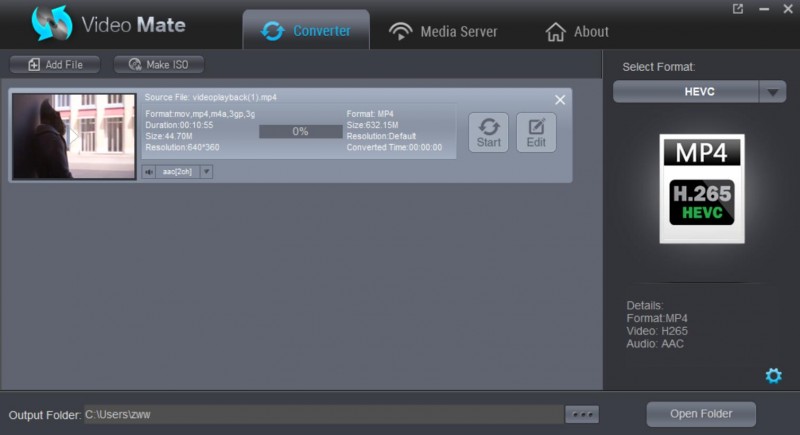Start converting videoplayback(1).mp4
Image resolution: width=800 pixels, height=435 pixels.
click(x=488, y=132)
